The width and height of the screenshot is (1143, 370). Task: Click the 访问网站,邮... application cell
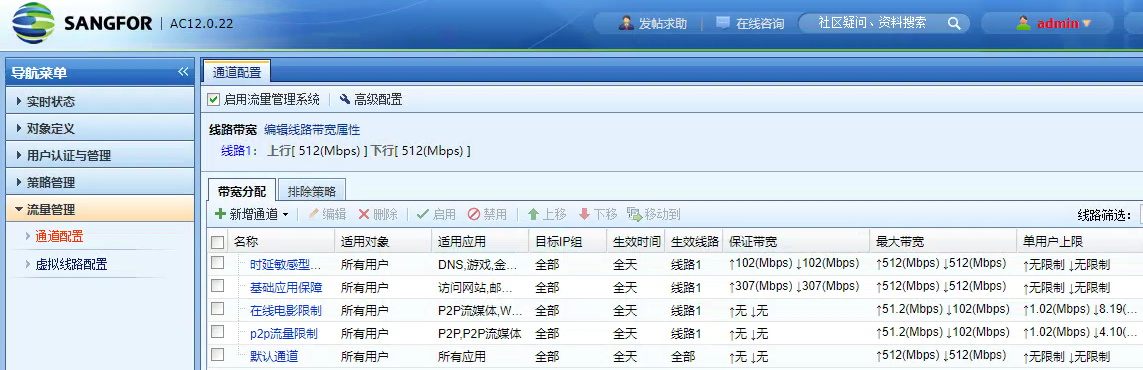(x=480, y=288)
